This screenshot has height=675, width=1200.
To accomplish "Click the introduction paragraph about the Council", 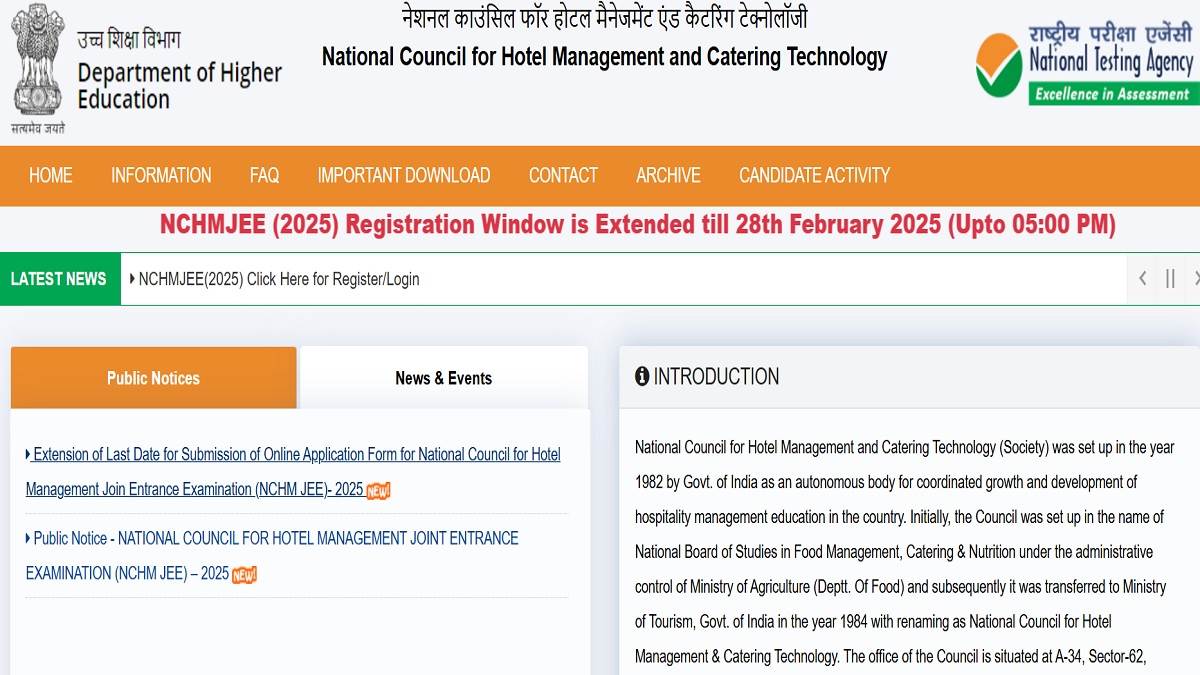I will [905, 552].
